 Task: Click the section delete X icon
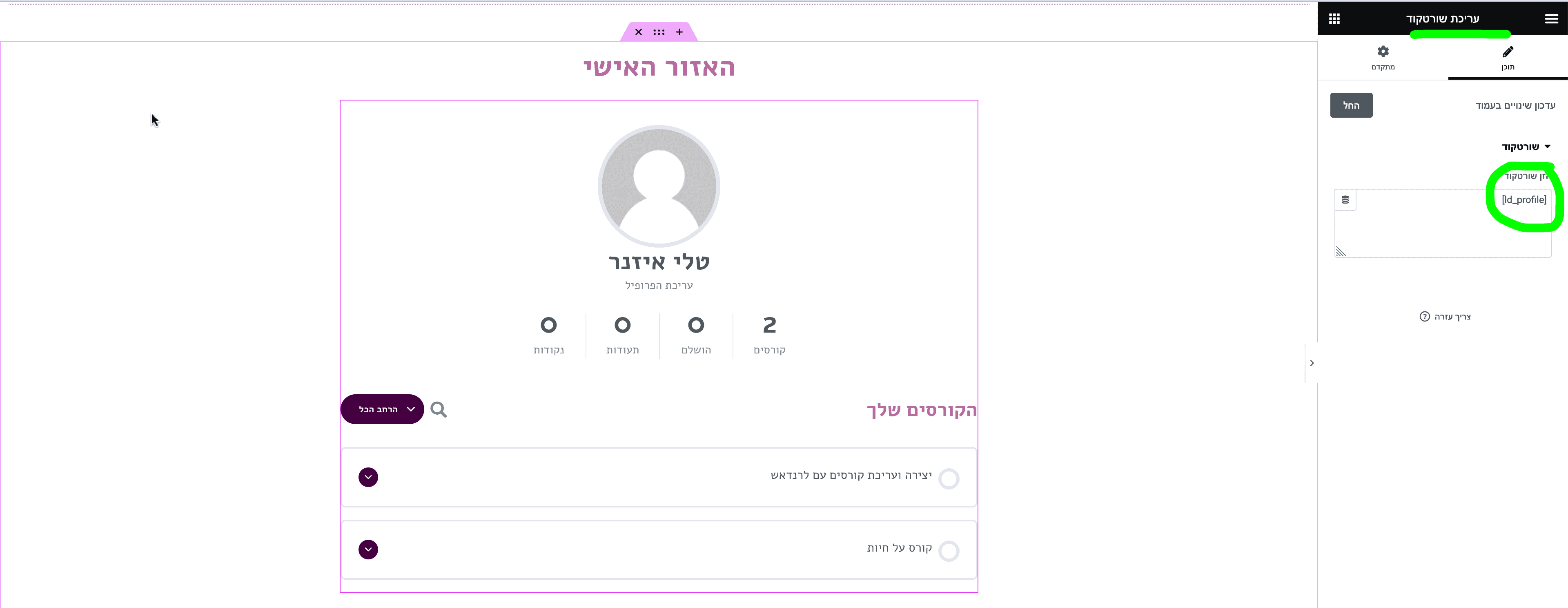639,32
